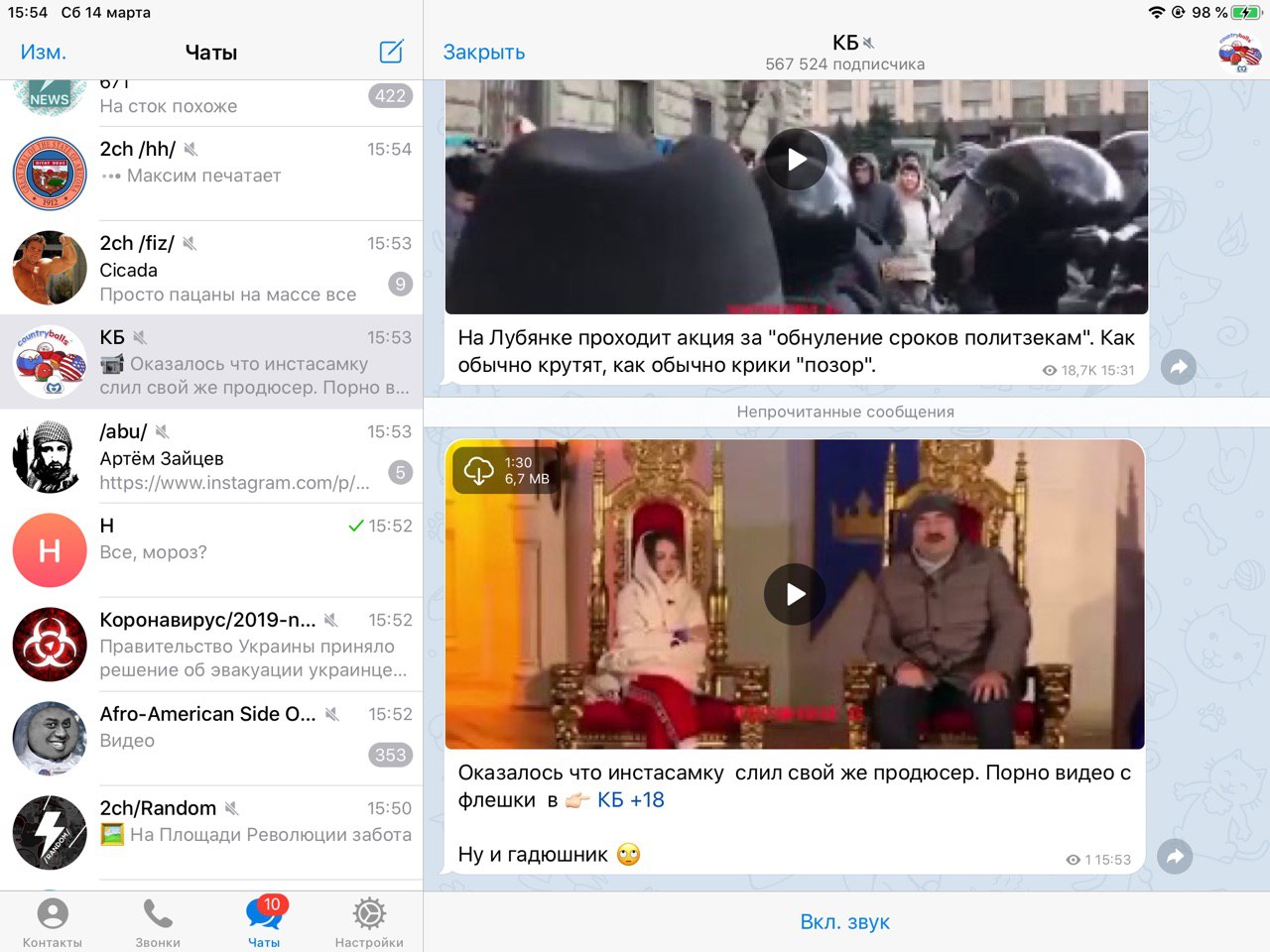Switch to the Chats tab

click(x=264, y=922)
